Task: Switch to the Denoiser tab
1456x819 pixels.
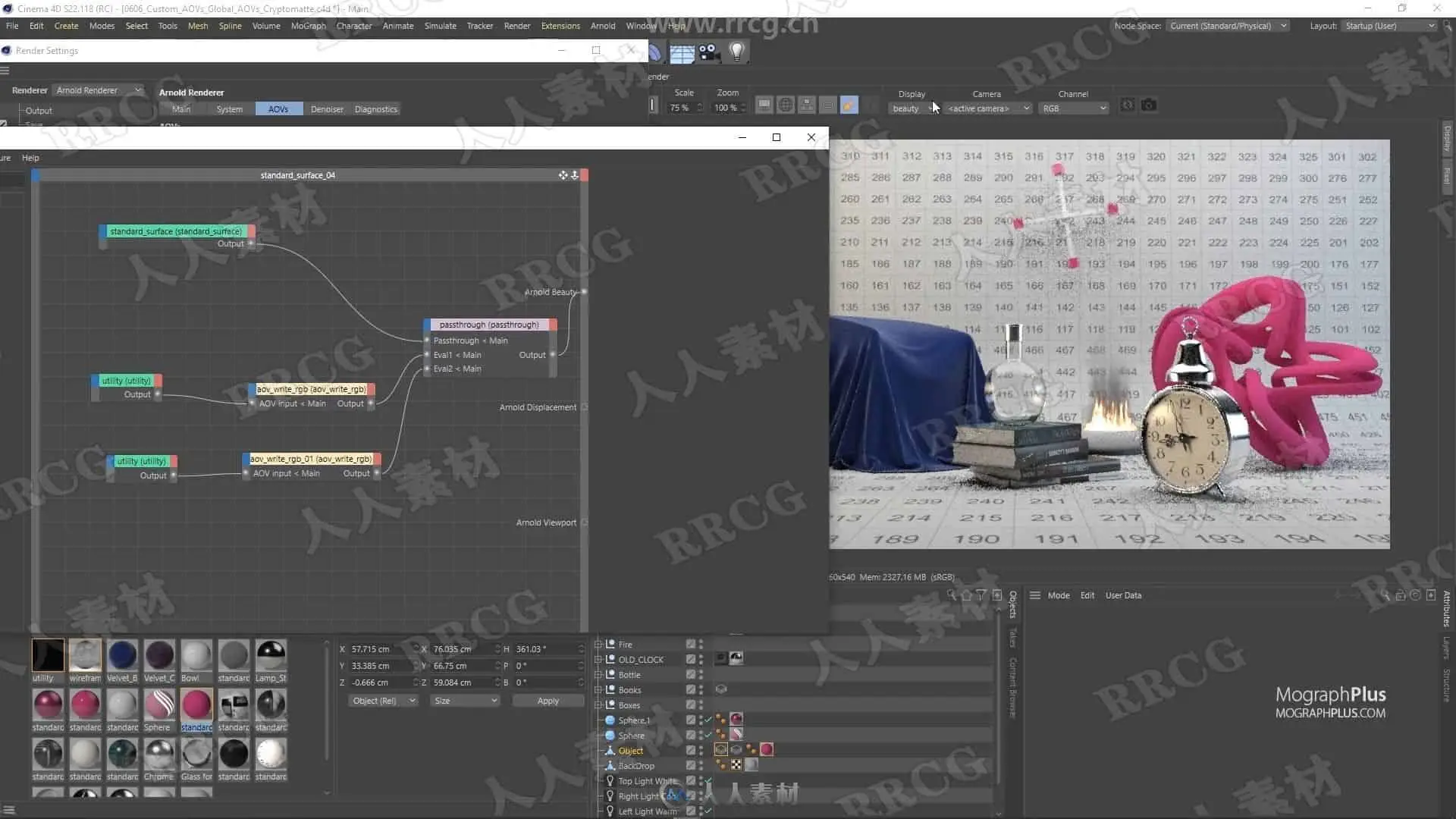Action: (x=327, y=109)
